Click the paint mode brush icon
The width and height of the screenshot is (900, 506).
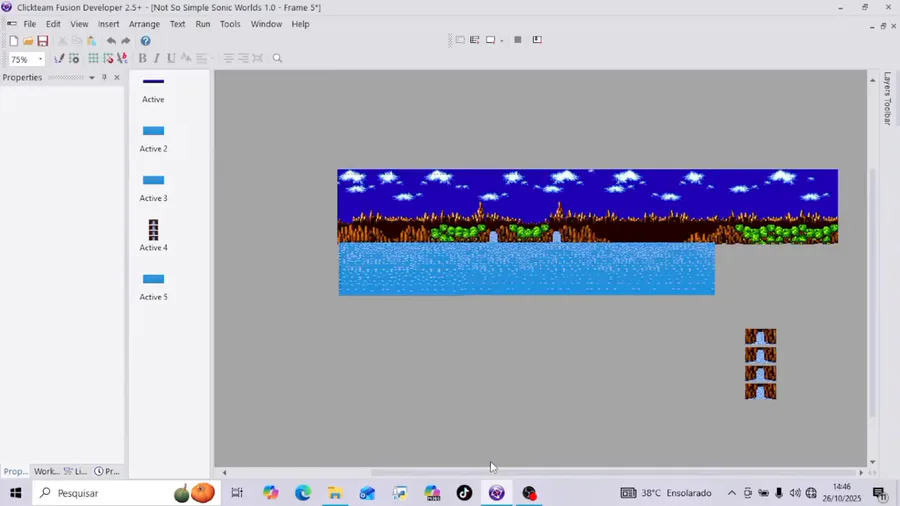point(59,58)
